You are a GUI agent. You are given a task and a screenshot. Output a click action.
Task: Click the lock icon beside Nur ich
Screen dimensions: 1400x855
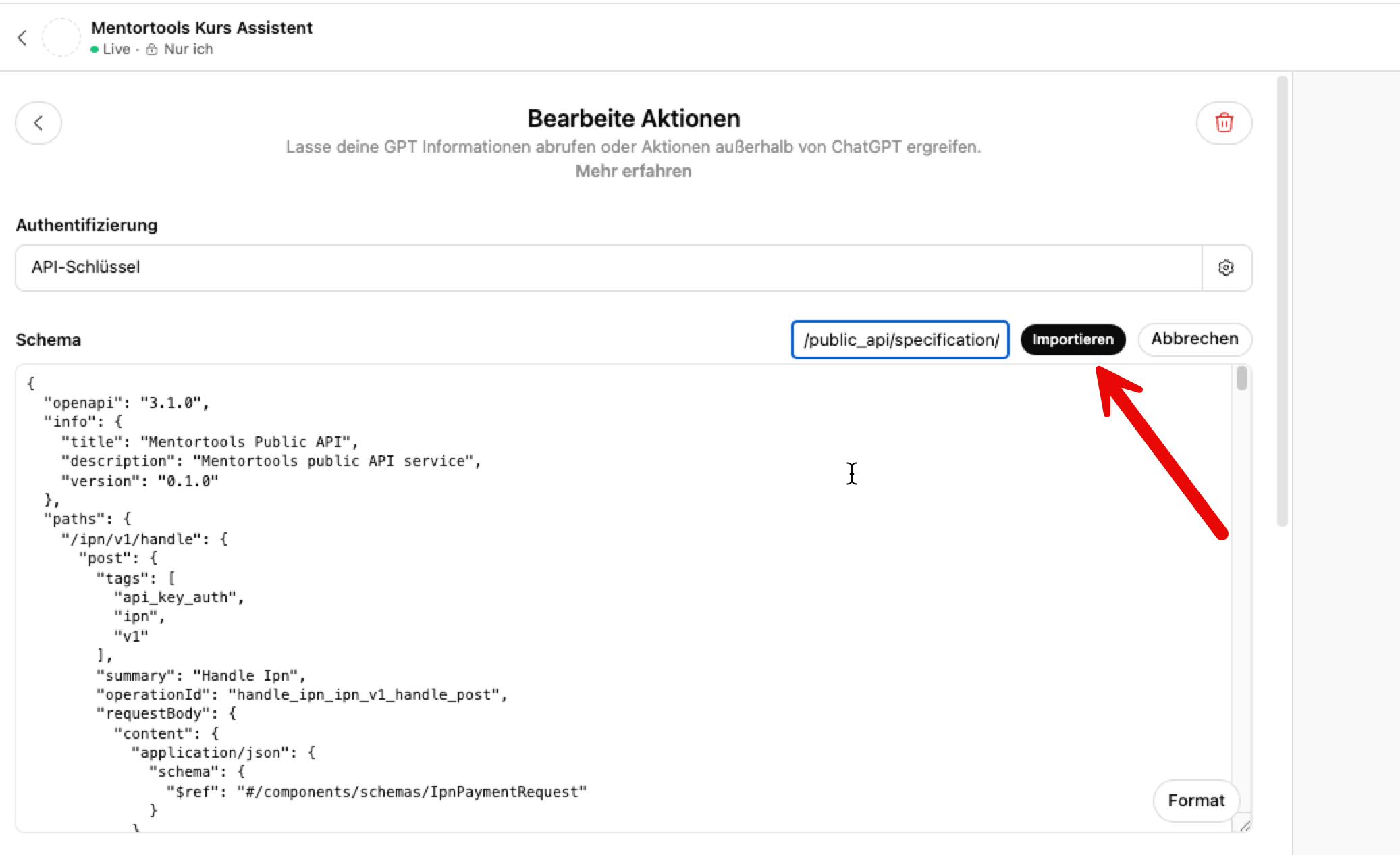pos(152,49)
